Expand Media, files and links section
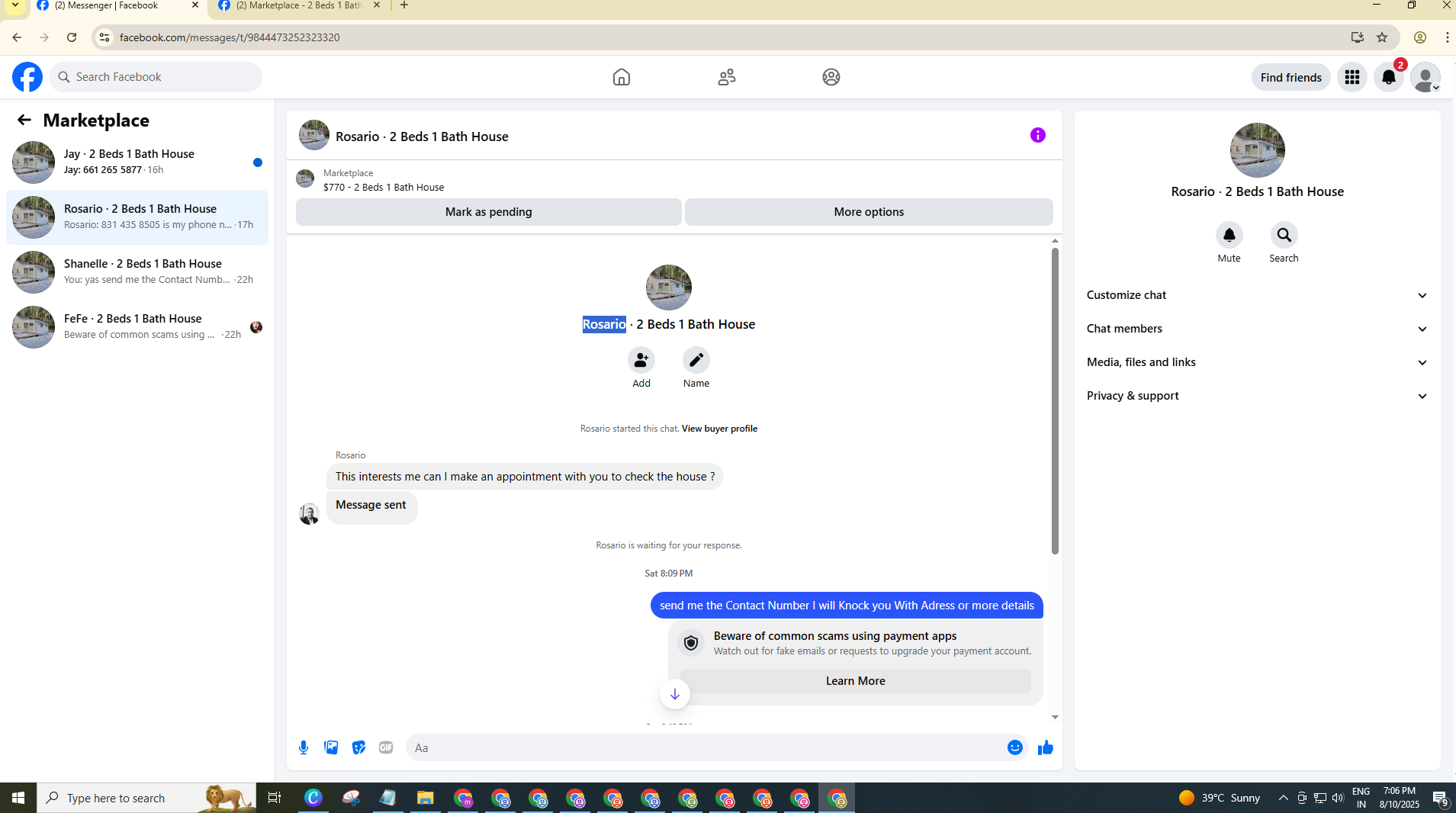 (x=1258, y=362)
